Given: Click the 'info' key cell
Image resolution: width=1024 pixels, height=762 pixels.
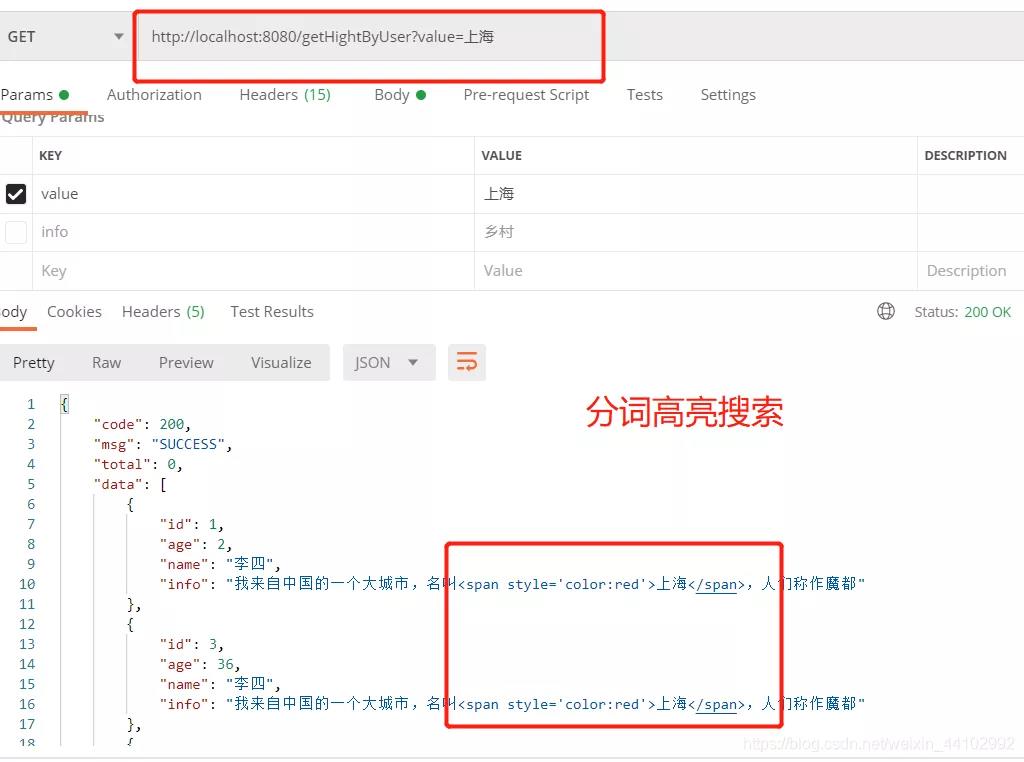Looking at the screenshot, I should 253,232.
